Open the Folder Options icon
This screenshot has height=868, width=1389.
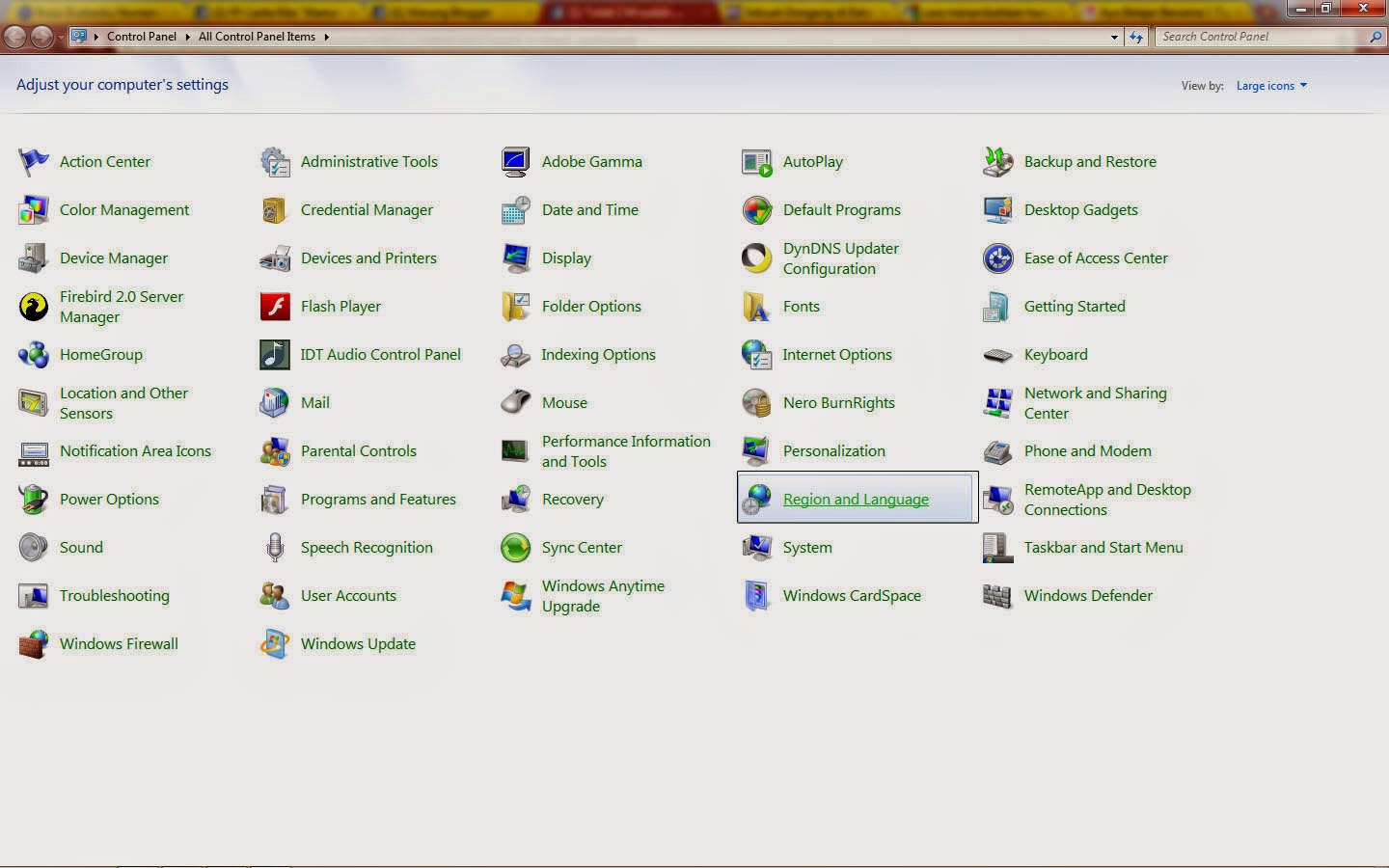point(516,307)
